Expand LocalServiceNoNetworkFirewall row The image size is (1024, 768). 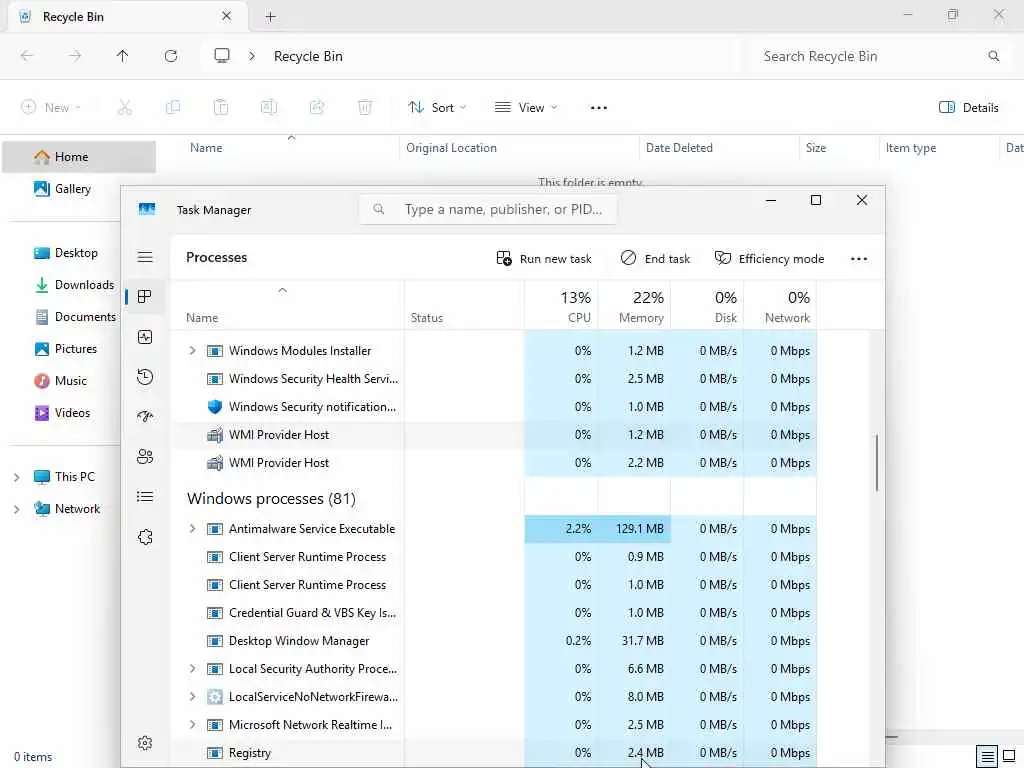(192, 697)
